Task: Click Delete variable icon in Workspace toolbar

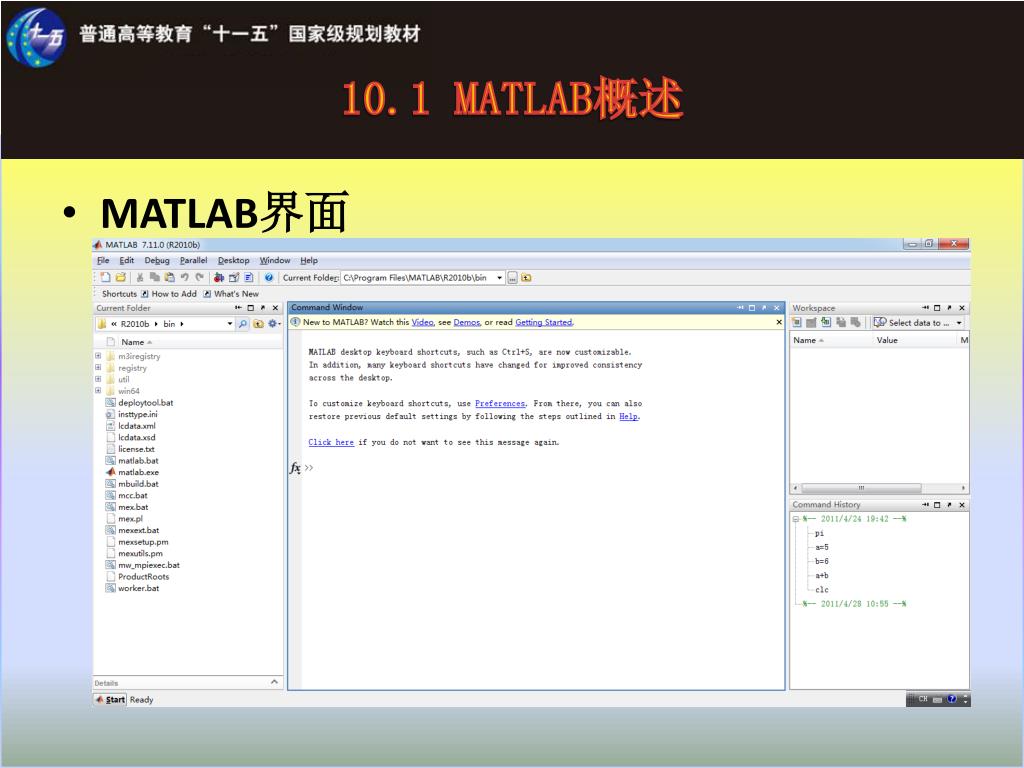Action: (x=856, y=323)
